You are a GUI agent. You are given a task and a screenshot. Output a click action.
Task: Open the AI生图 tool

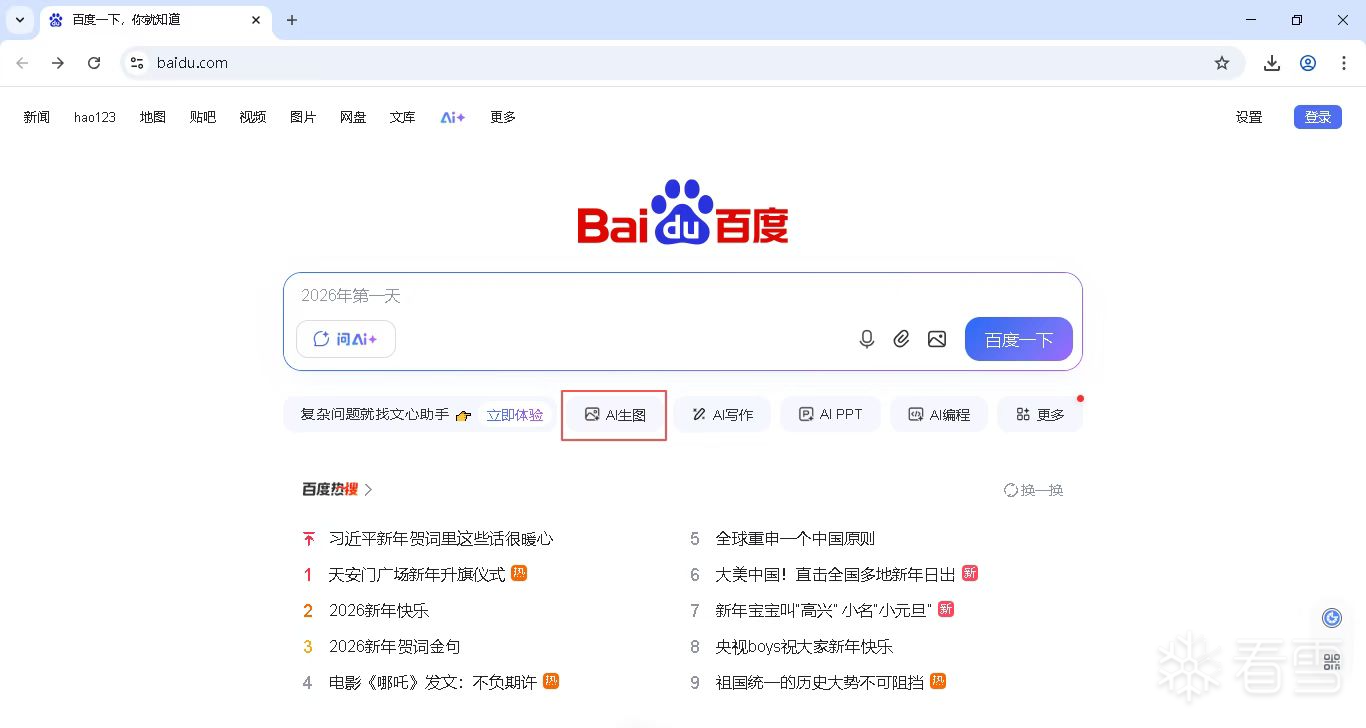coord(615,415)
